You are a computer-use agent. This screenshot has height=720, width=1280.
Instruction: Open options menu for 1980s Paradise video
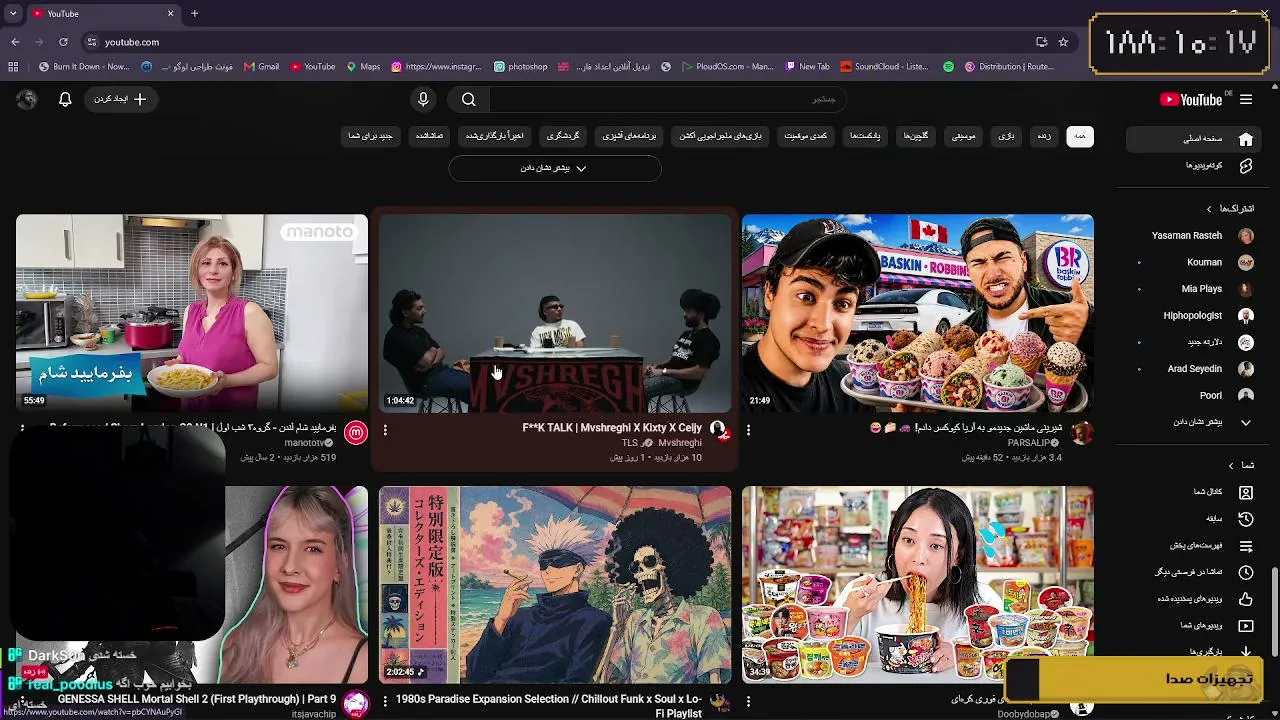[x=385, y=702]
